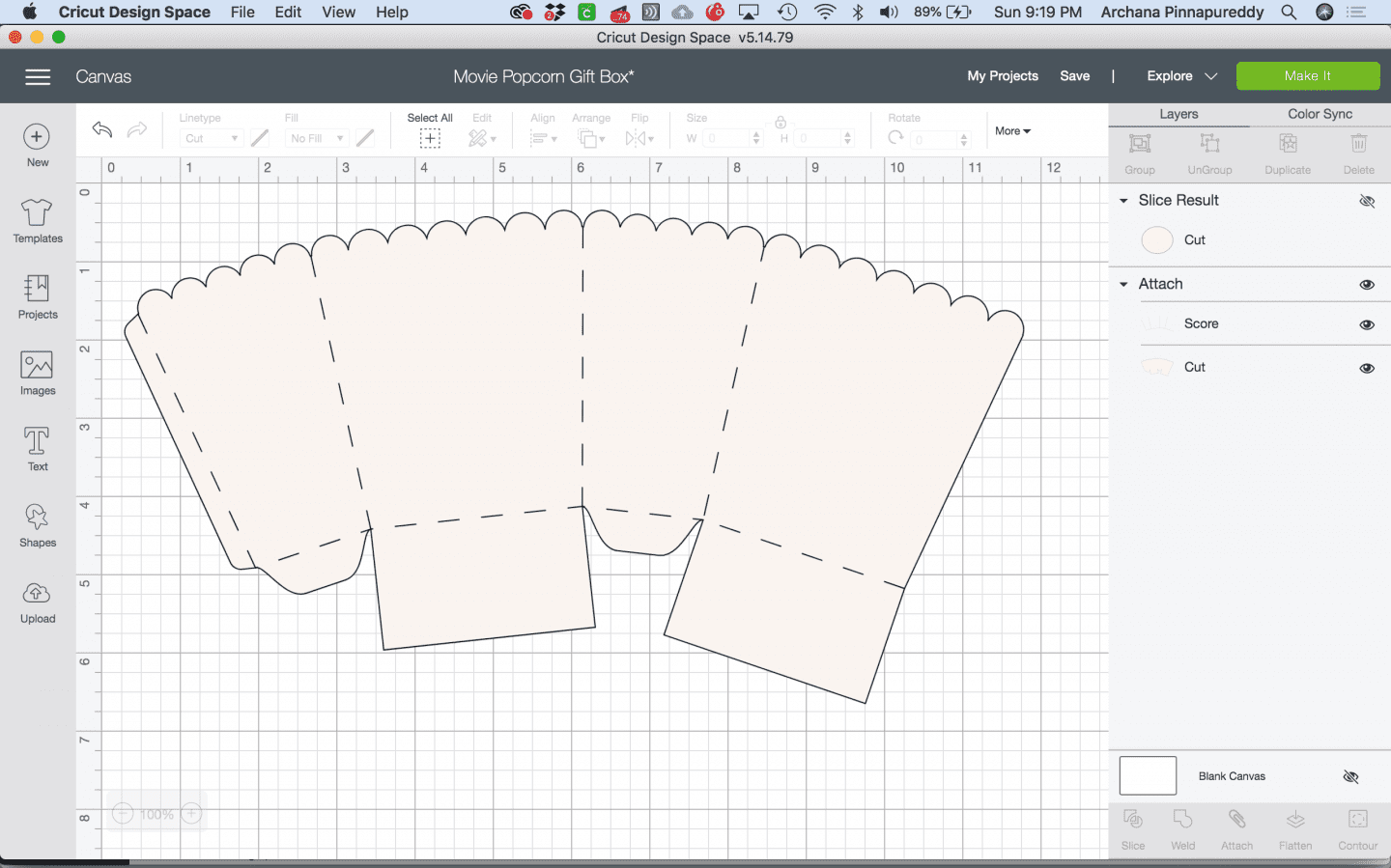Go to My Projects

[1003, 76]
